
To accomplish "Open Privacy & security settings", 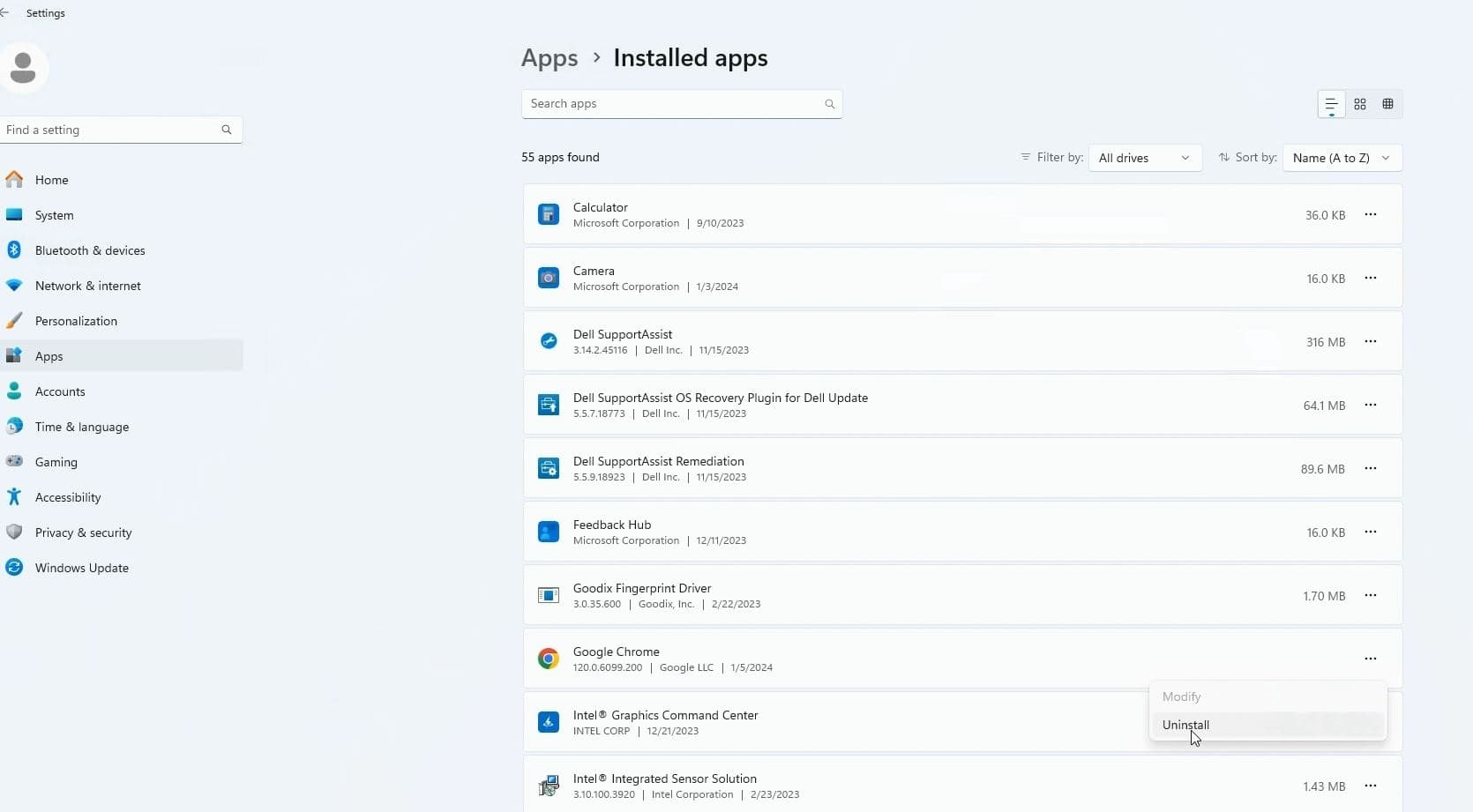I will (121, 533).
